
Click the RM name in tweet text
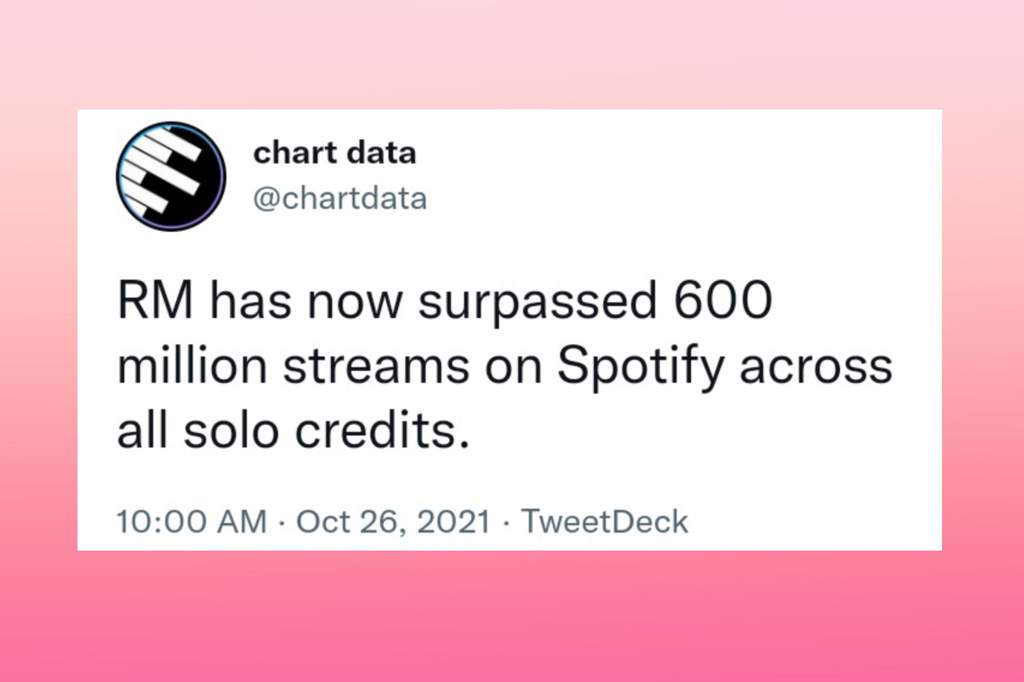155,301
